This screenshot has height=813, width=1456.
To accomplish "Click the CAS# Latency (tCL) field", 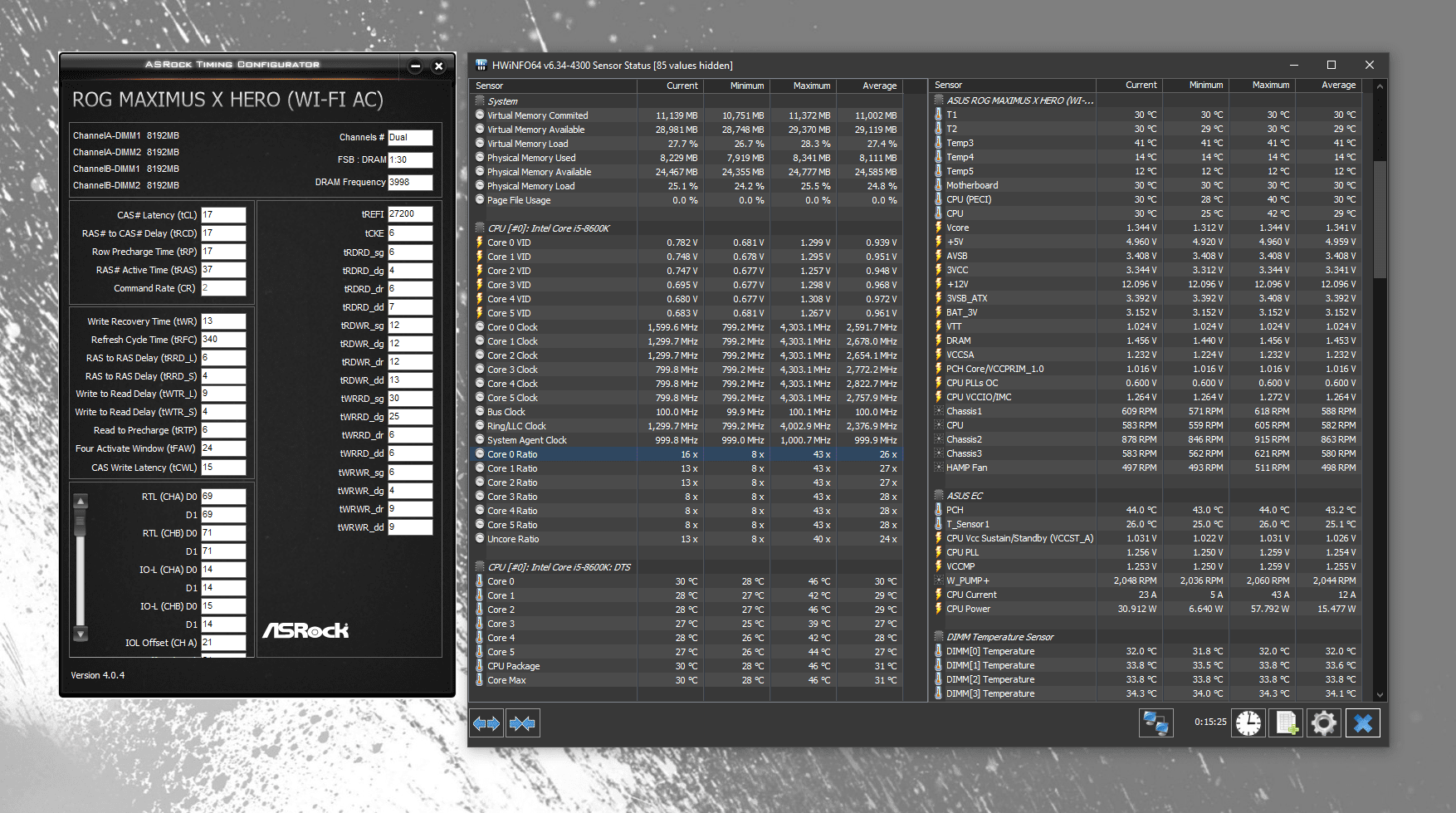I will coord(223,215).
